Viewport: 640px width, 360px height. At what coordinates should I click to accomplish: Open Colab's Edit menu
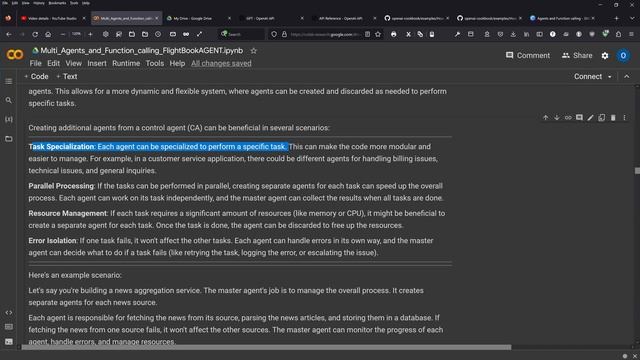pos(53,63)
